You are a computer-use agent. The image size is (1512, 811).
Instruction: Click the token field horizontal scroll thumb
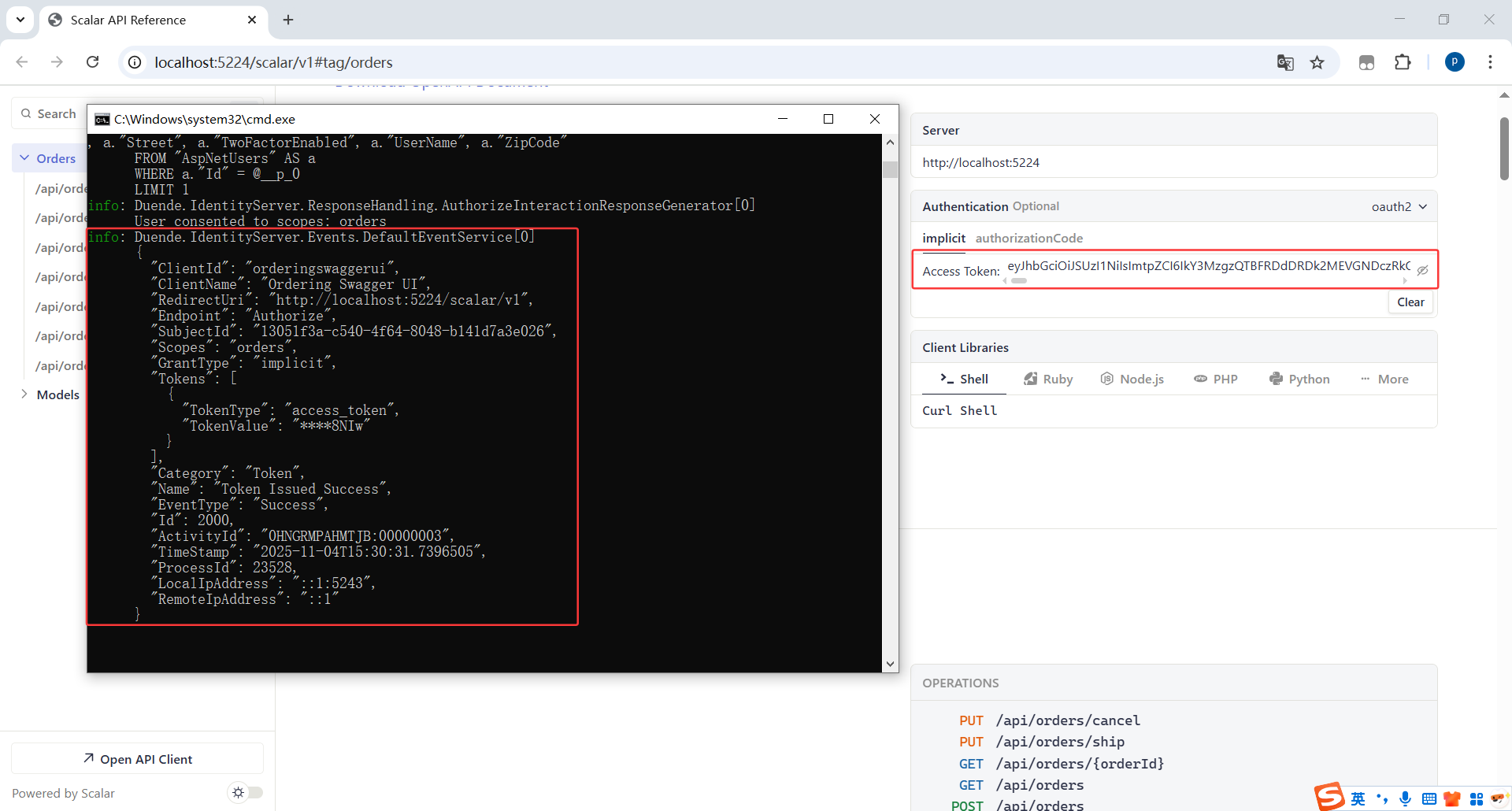[1019, 280]
